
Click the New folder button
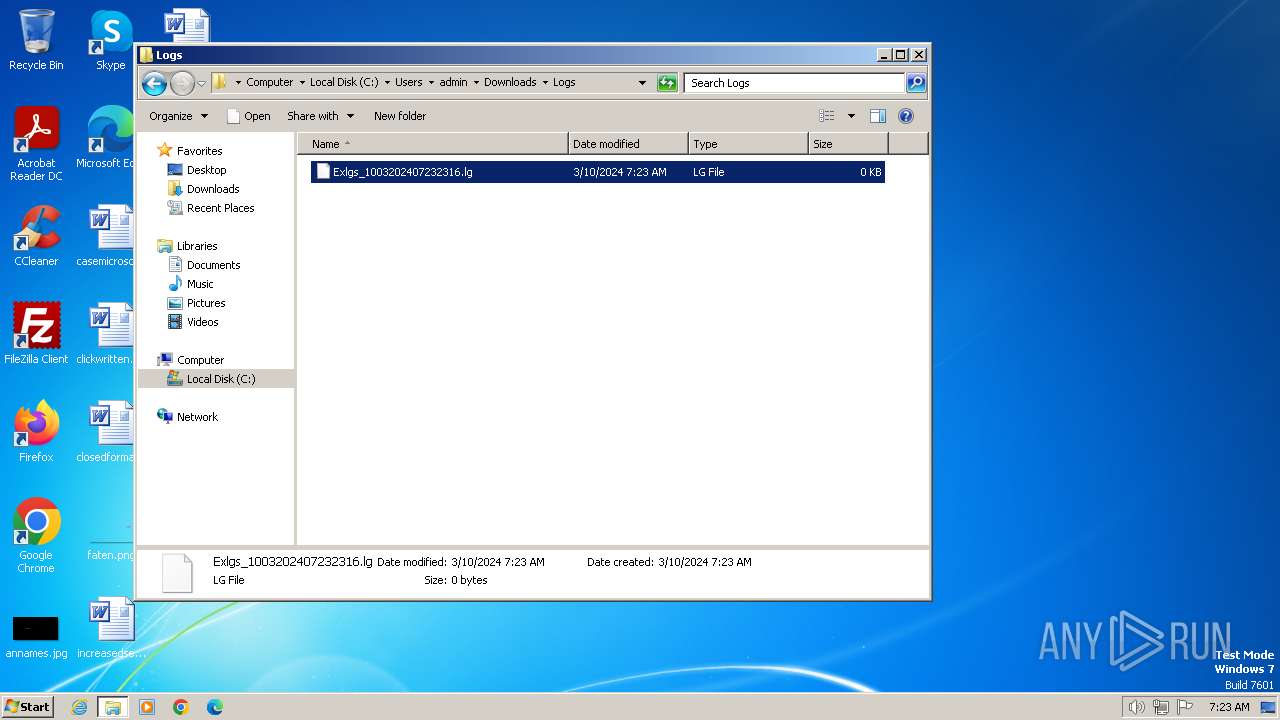tap(400, 116)
